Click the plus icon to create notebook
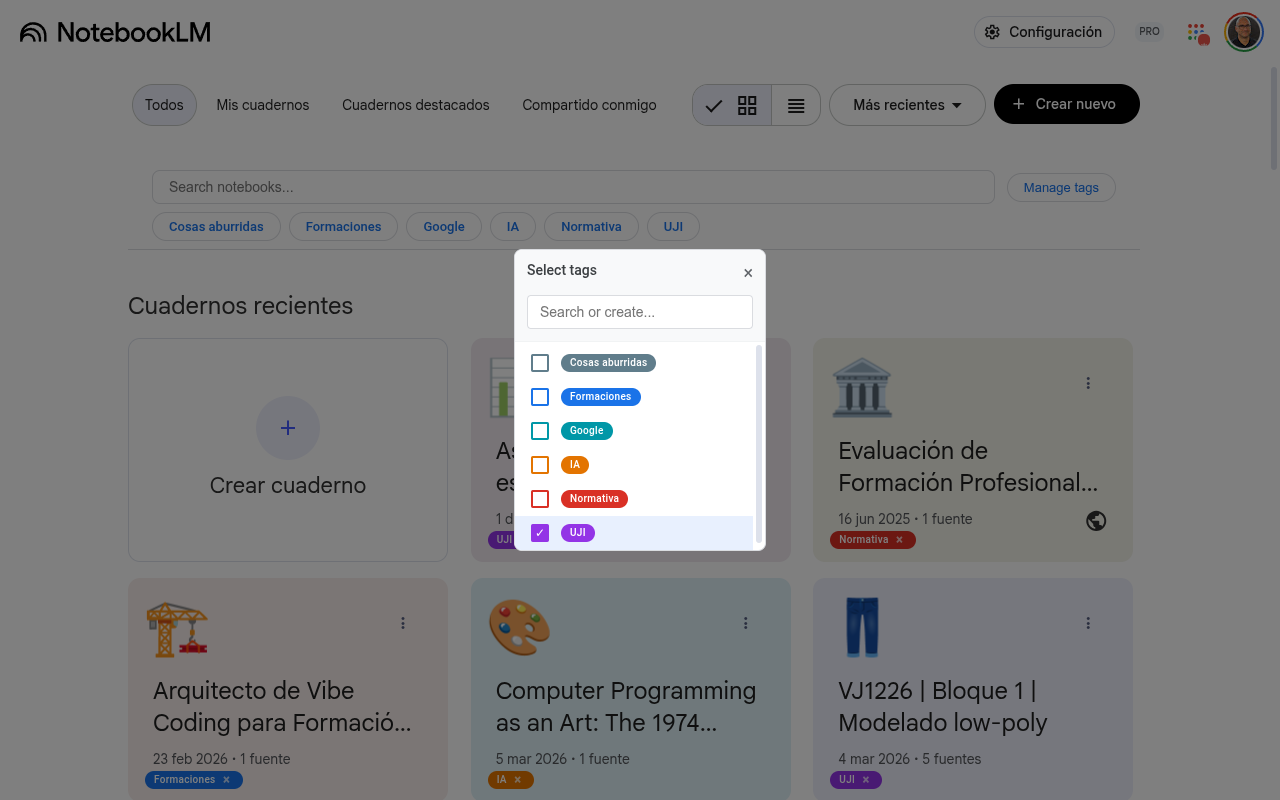 click(288, 428)
